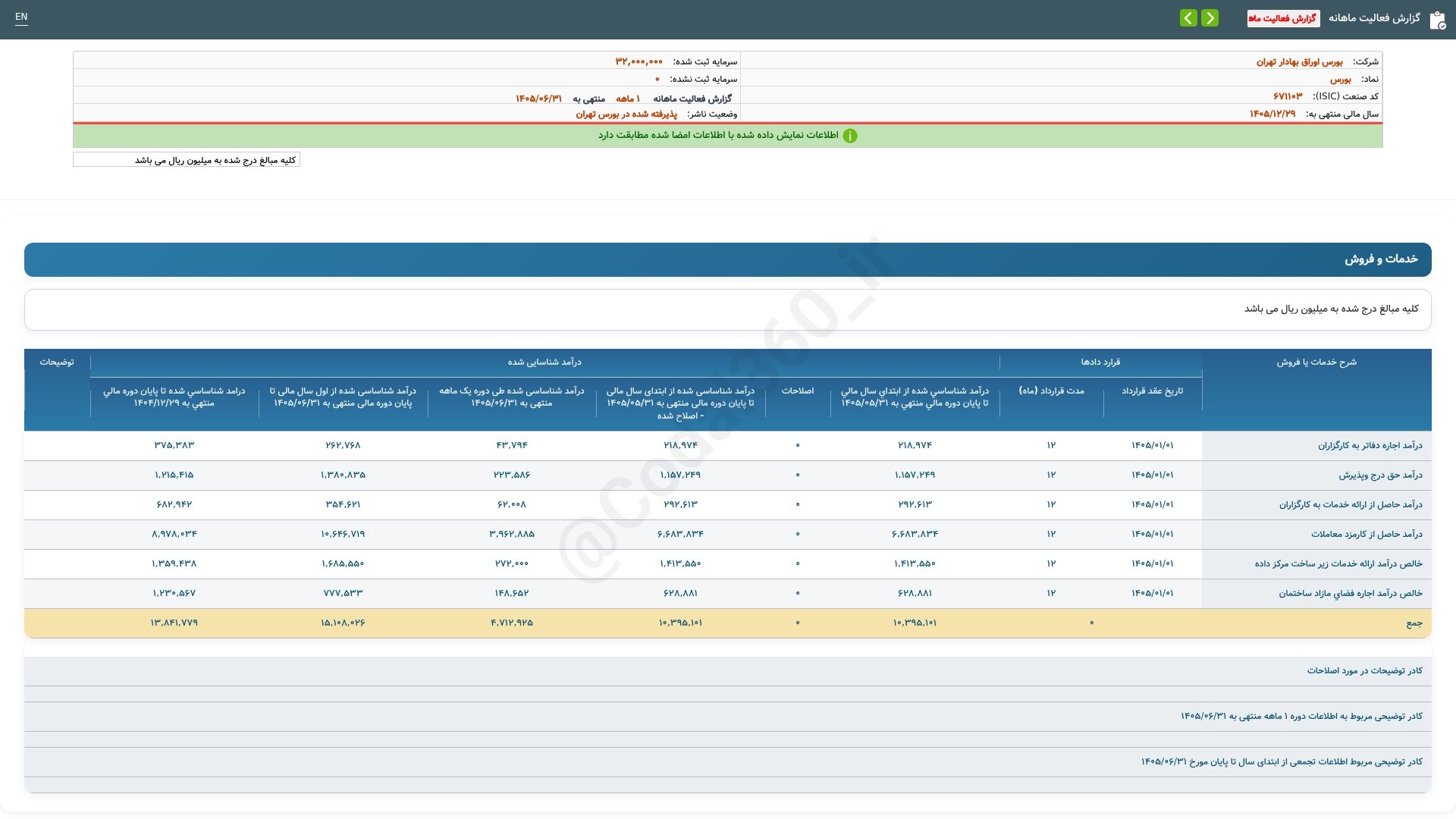Open the red گزارش فعالیت ماه selector
This screenshot has height=819, width=1456.
(x=1283, y=18)
